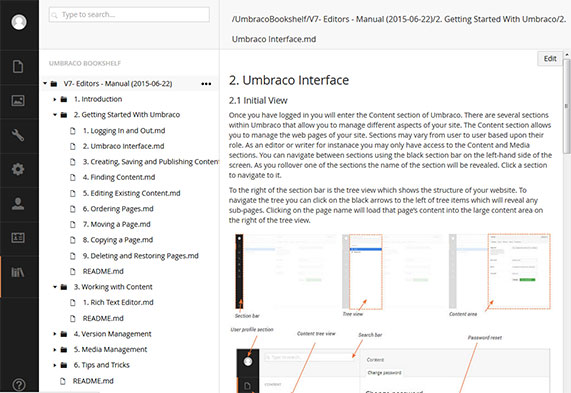The width and height of the screenshot is (571, 393).
Task: Expand the 6. Tips and Tricks arrow
Action: (55, 365)
